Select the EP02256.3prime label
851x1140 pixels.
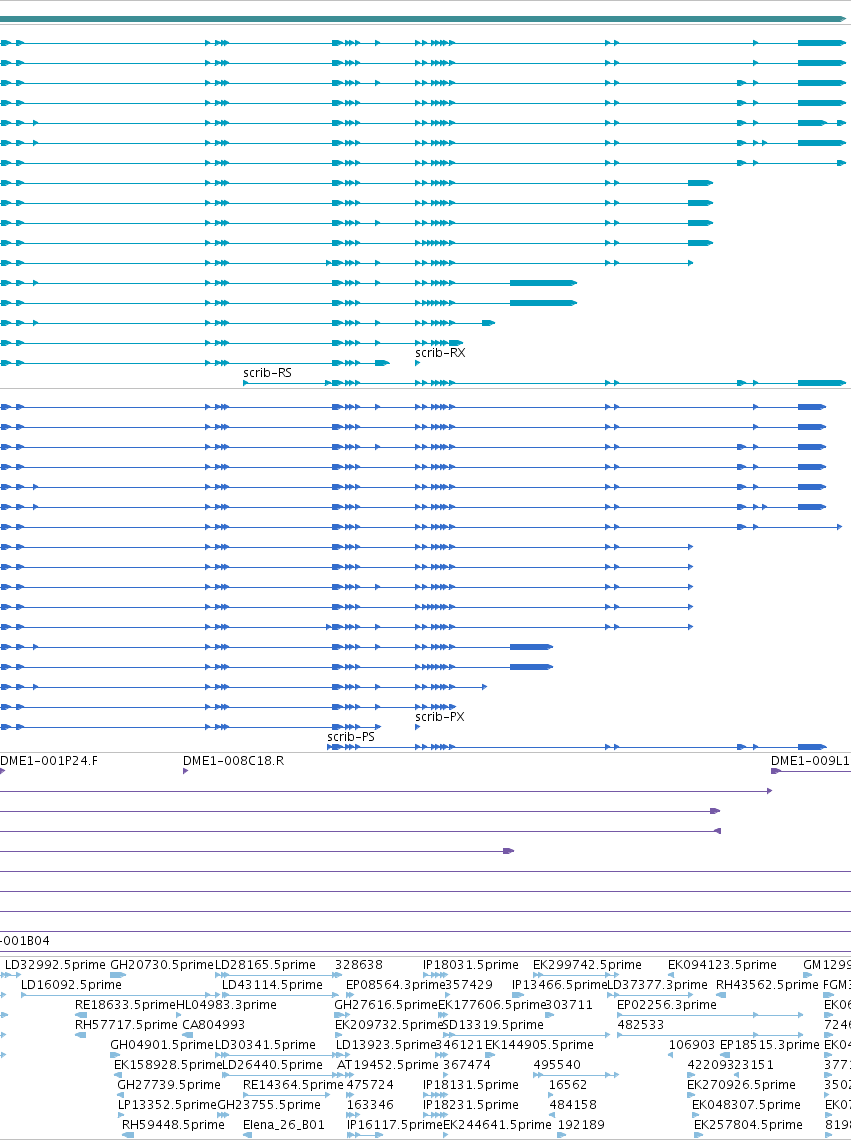(667, 1005)
